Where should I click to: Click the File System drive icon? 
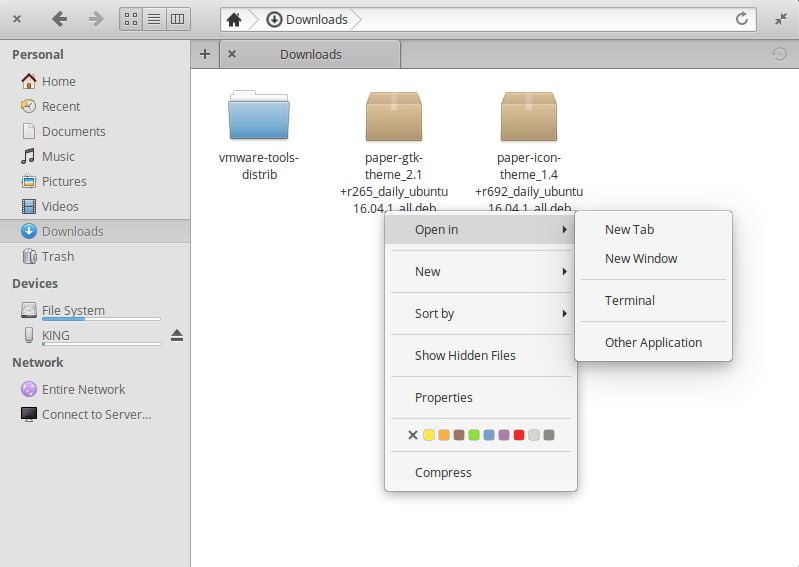29,310
